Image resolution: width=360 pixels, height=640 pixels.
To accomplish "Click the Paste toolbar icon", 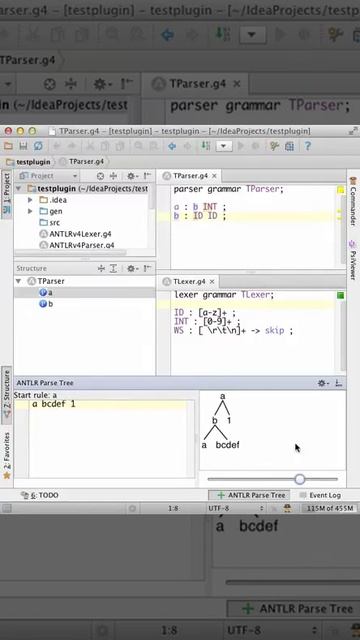I will (x=120, y=146).
